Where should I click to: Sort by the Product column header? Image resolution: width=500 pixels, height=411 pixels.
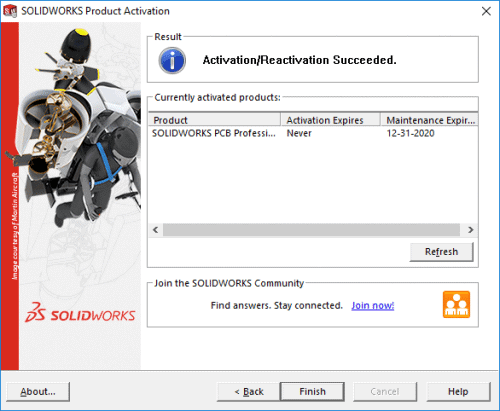pos(214,120)
